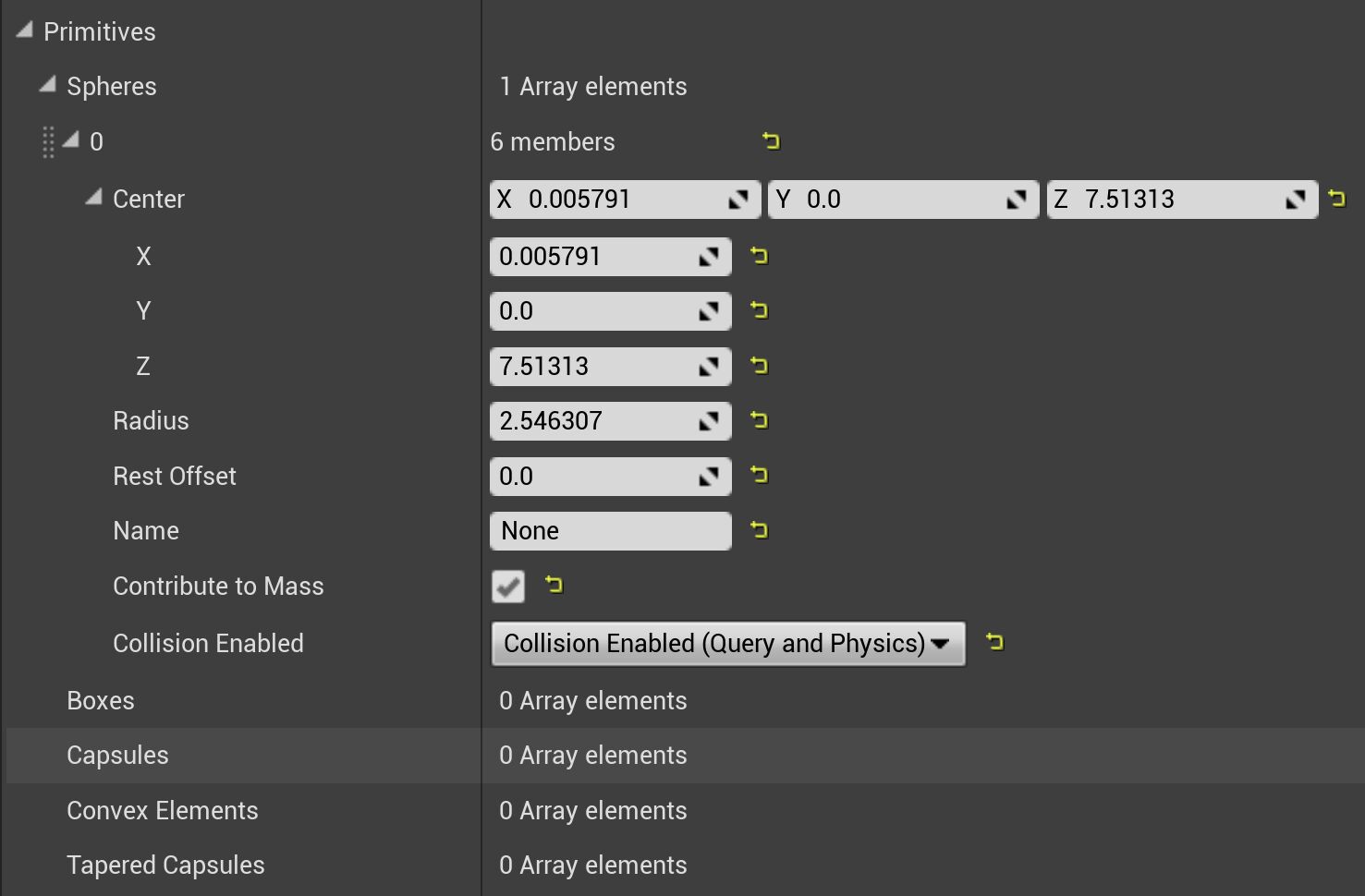Viewport: 1365px width, 896px height.
Task: Collapse the Primitives section
Action: [x=25, y=31]
